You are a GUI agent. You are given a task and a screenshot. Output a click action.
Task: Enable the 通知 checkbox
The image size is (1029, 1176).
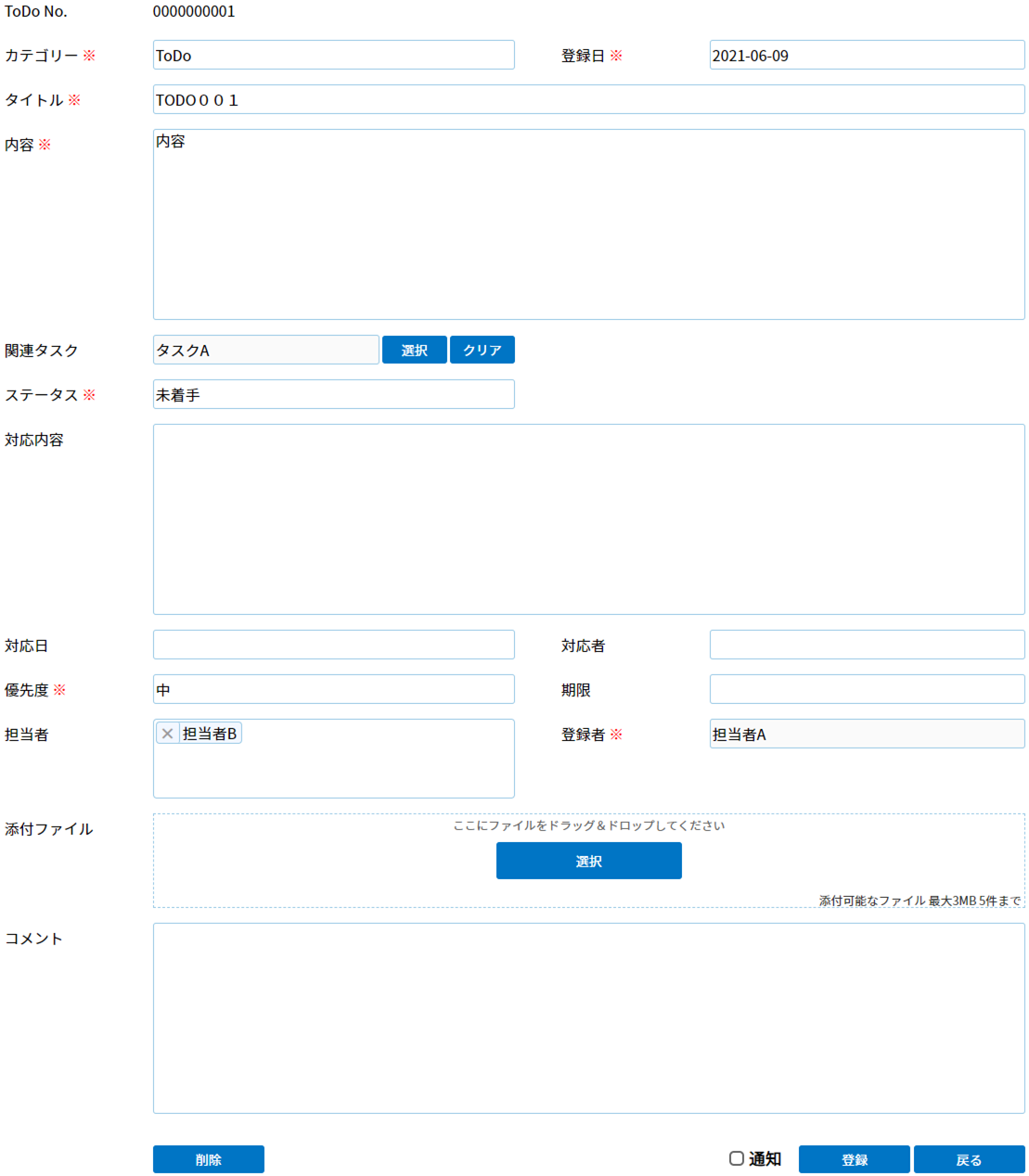click(737, 1158)
